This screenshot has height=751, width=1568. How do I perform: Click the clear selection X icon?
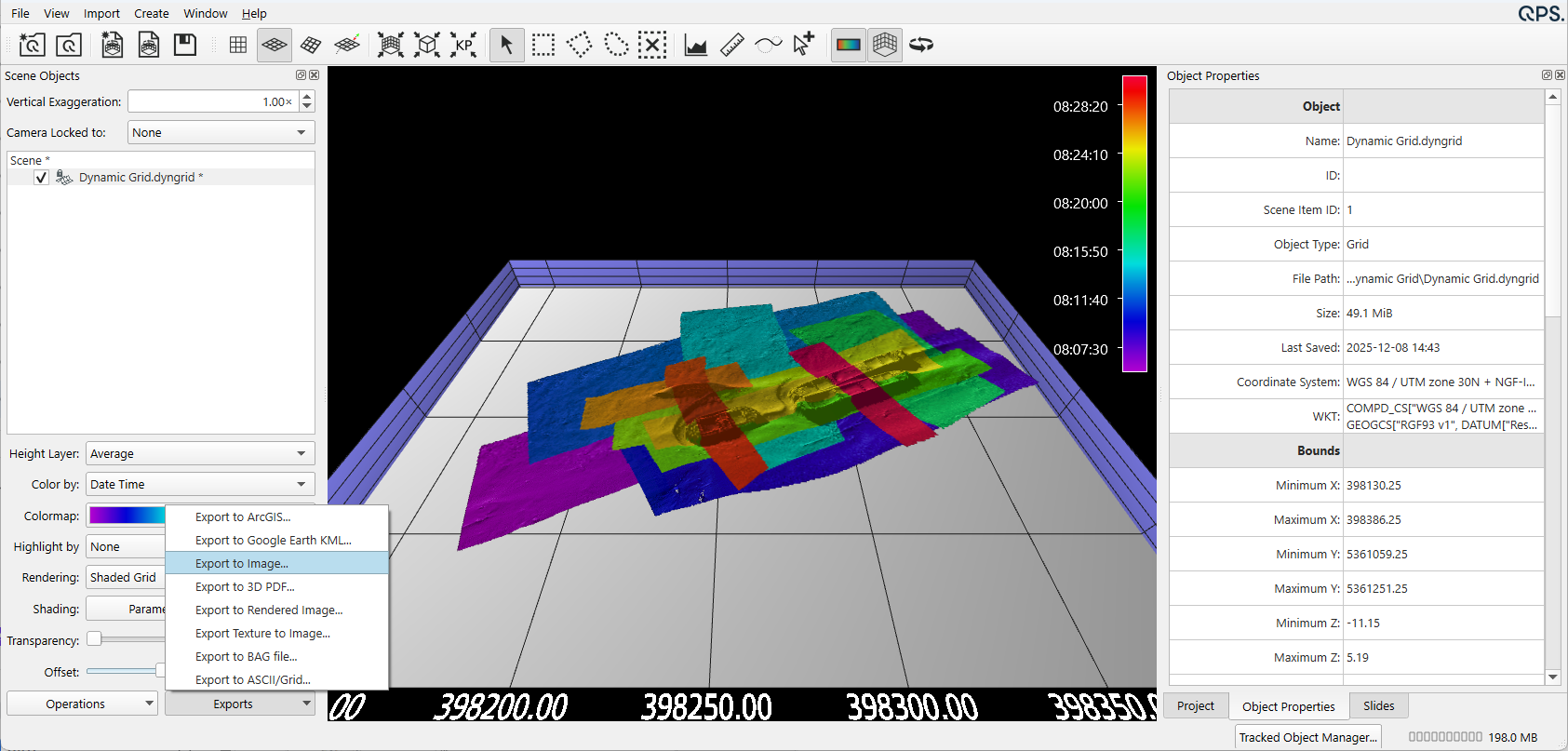652,45
